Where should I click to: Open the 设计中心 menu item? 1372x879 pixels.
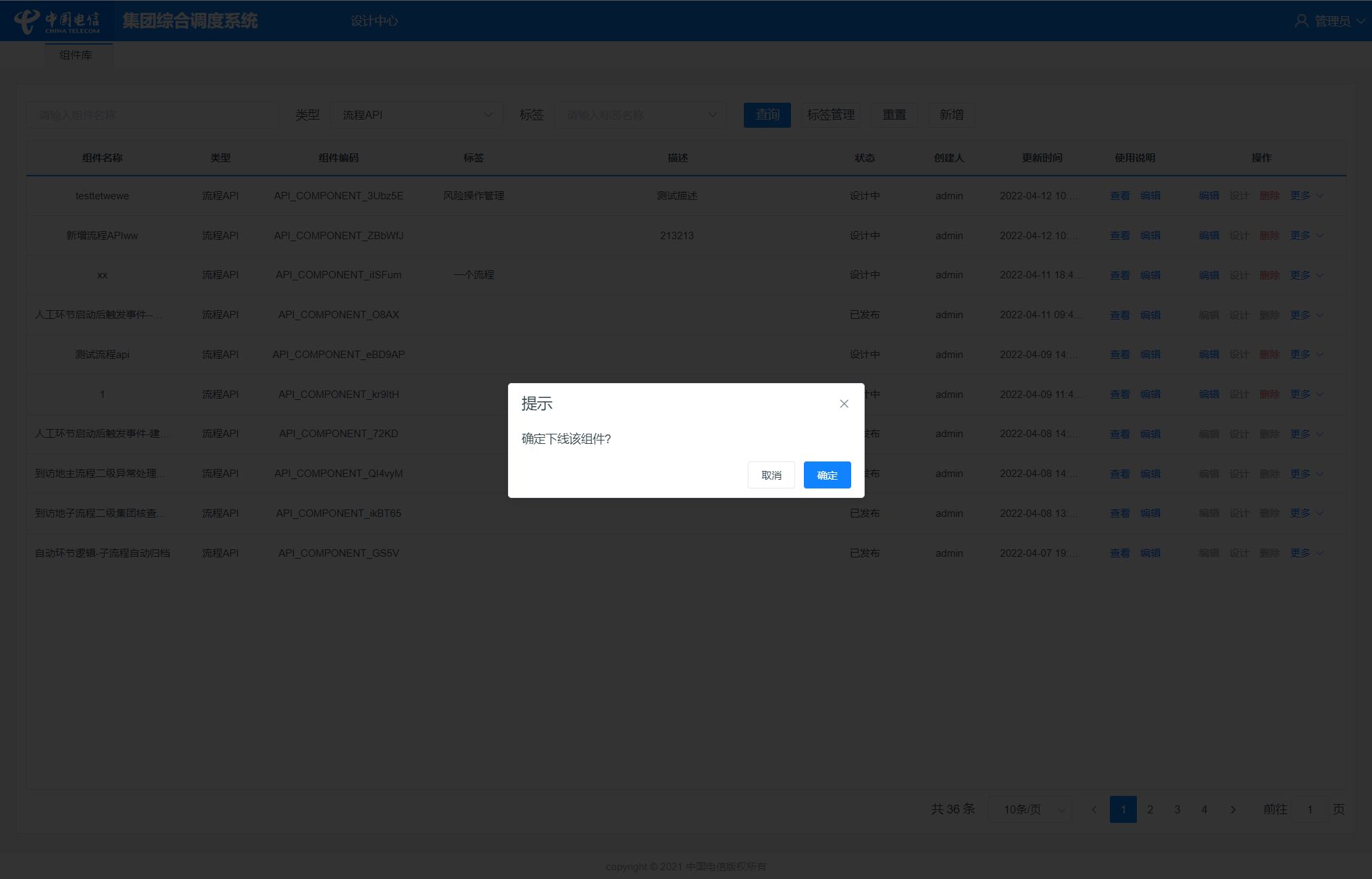(x=374, y=21)
